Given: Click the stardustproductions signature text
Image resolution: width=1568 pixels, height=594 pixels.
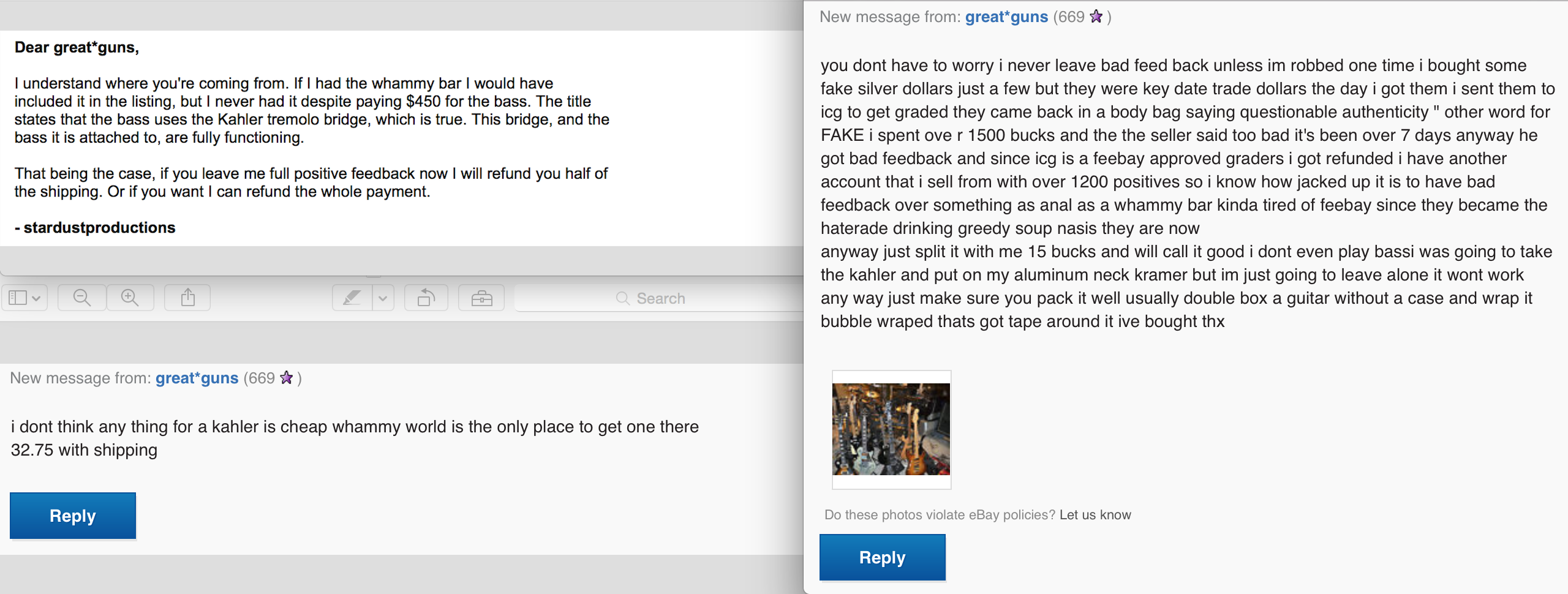Looking at the screenshot, I should pyautogui.click(x=99, y=228).
